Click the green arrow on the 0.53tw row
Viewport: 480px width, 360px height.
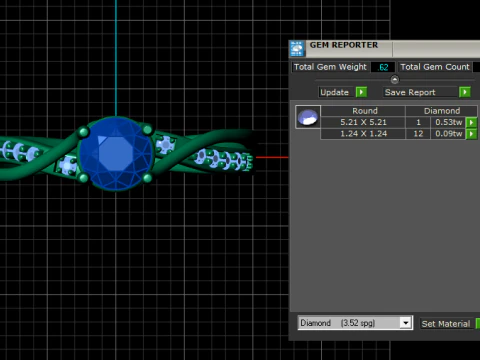(471, 122)
